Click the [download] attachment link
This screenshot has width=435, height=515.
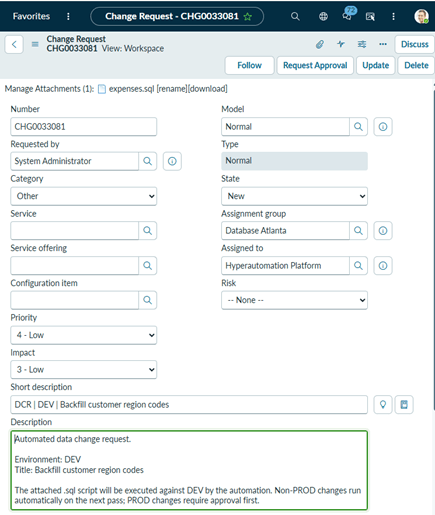[208, 89]
